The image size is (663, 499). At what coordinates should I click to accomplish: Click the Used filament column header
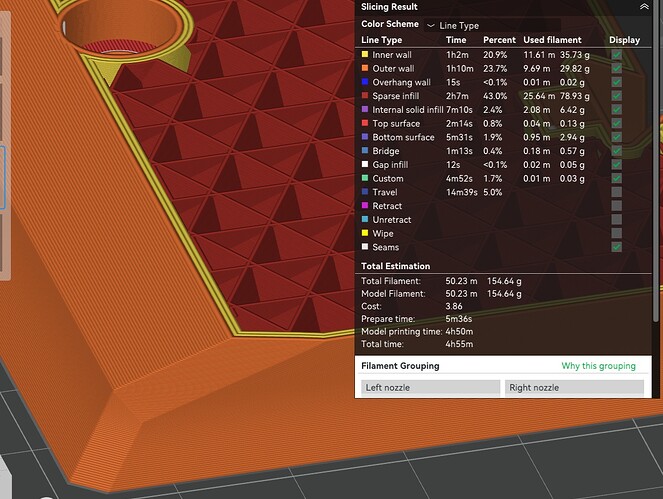click(x=552, y=40)
